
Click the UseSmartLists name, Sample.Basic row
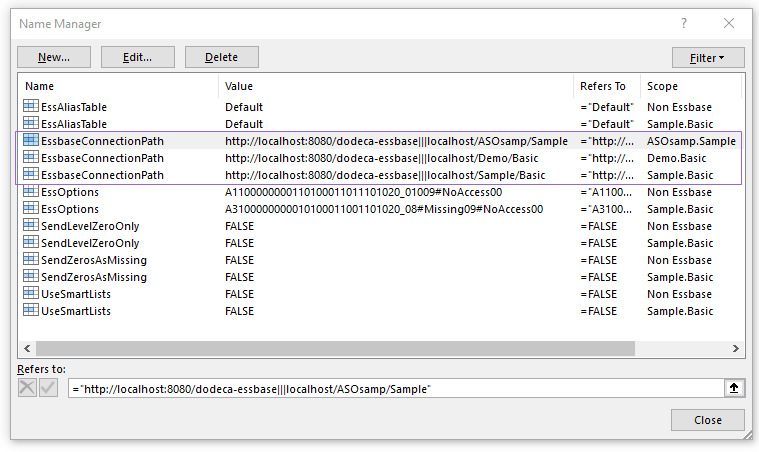point(76,311)
